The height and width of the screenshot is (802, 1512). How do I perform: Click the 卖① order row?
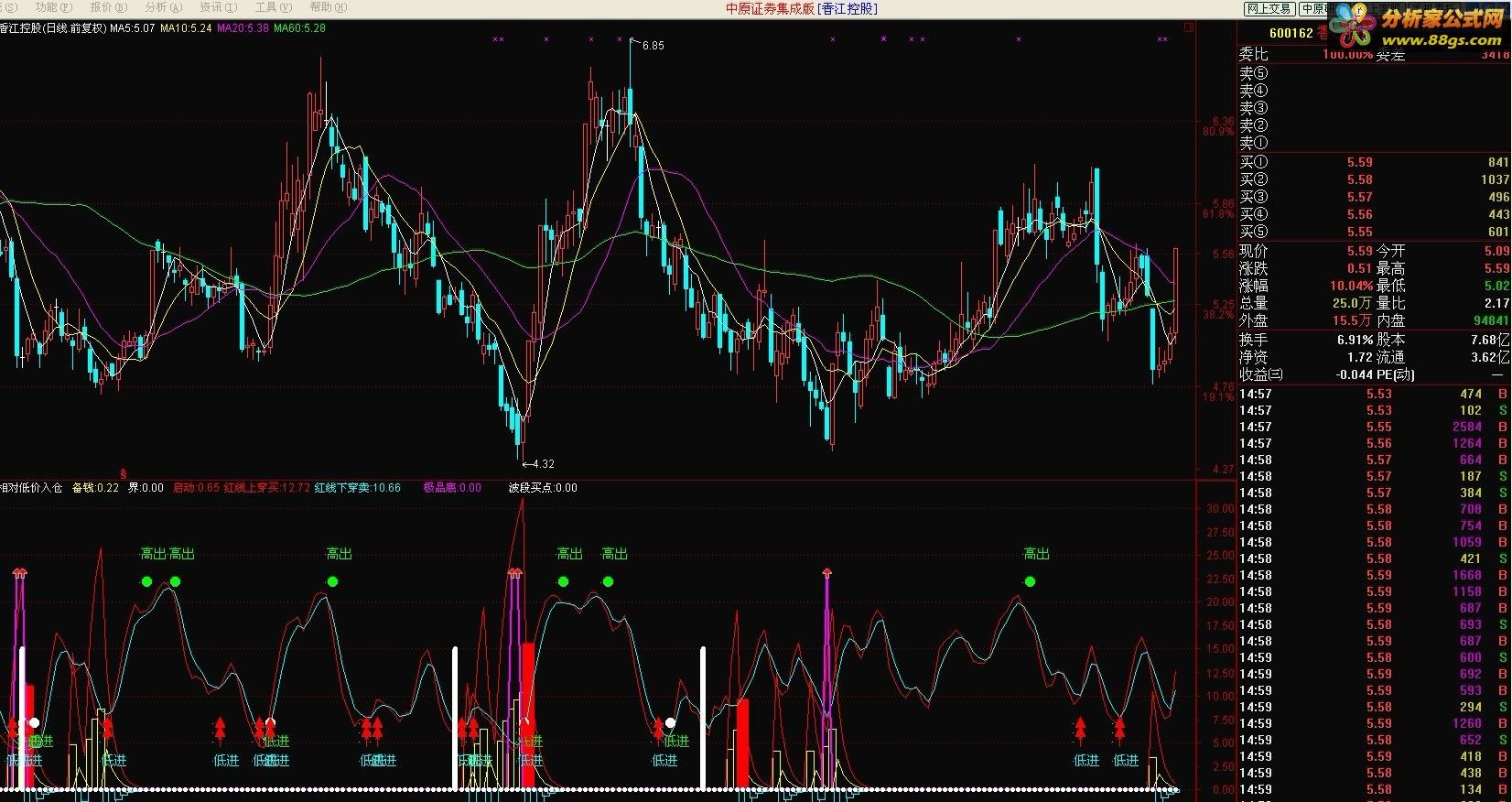[1374, 144]
